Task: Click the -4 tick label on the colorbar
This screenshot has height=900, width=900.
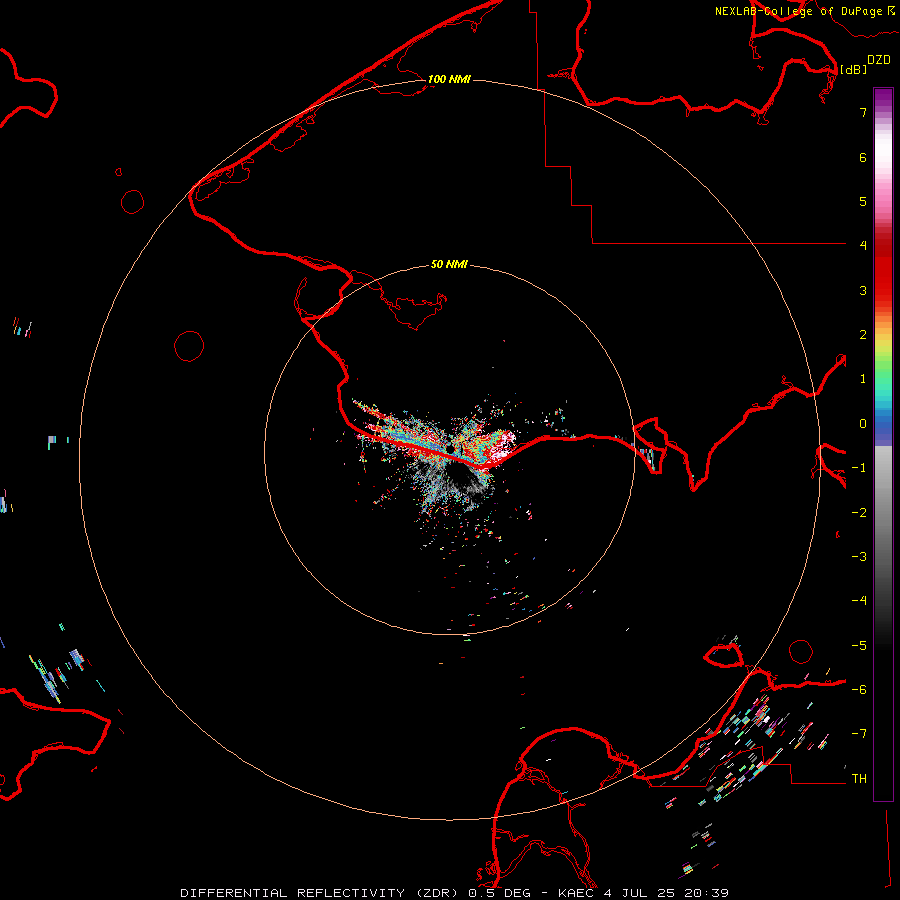Action: click(859, 600)
